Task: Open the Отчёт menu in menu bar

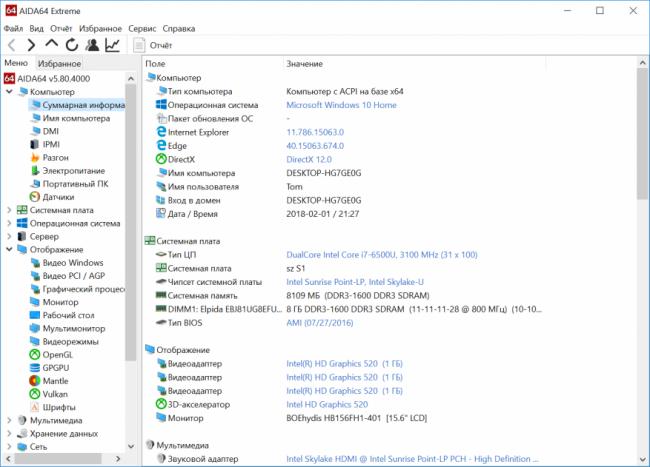Action: (x=61, y=29)
